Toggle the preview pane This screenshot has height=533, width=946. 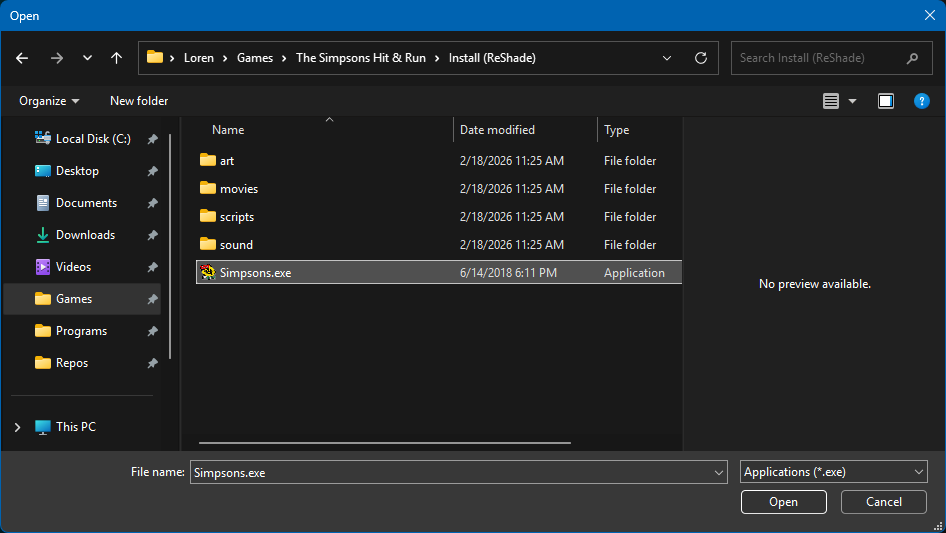tap(886, 101)
